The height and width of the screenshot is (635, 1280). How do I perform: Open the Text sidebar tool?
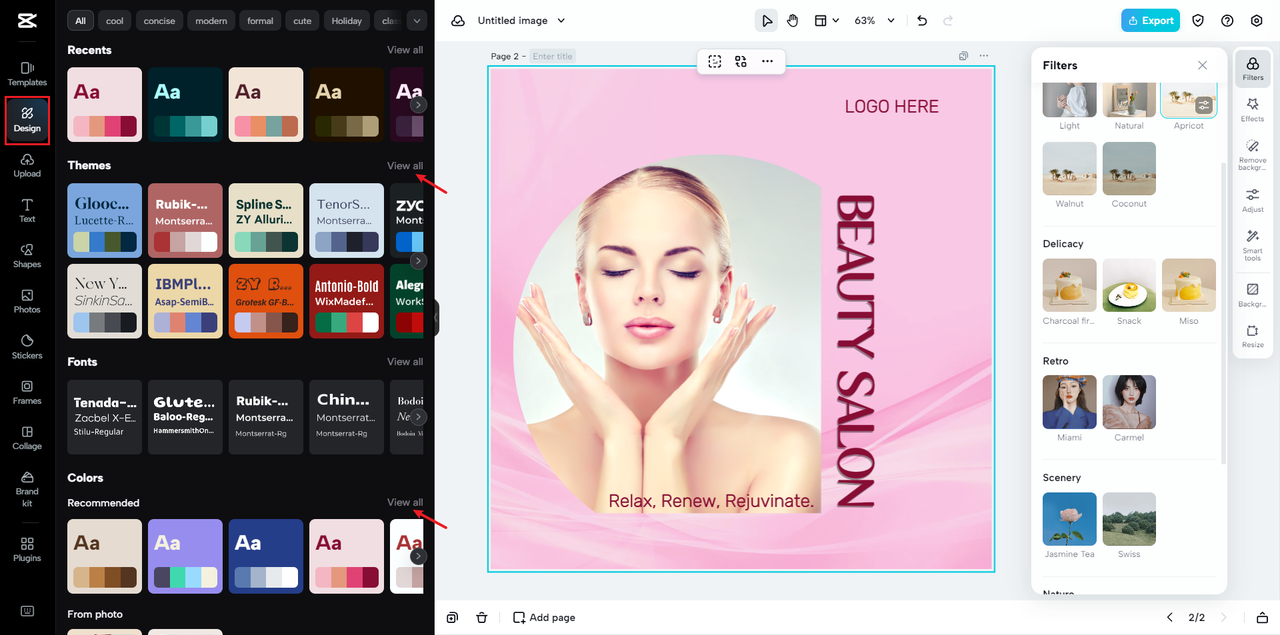pyautogui.click(x=27, y=210)
